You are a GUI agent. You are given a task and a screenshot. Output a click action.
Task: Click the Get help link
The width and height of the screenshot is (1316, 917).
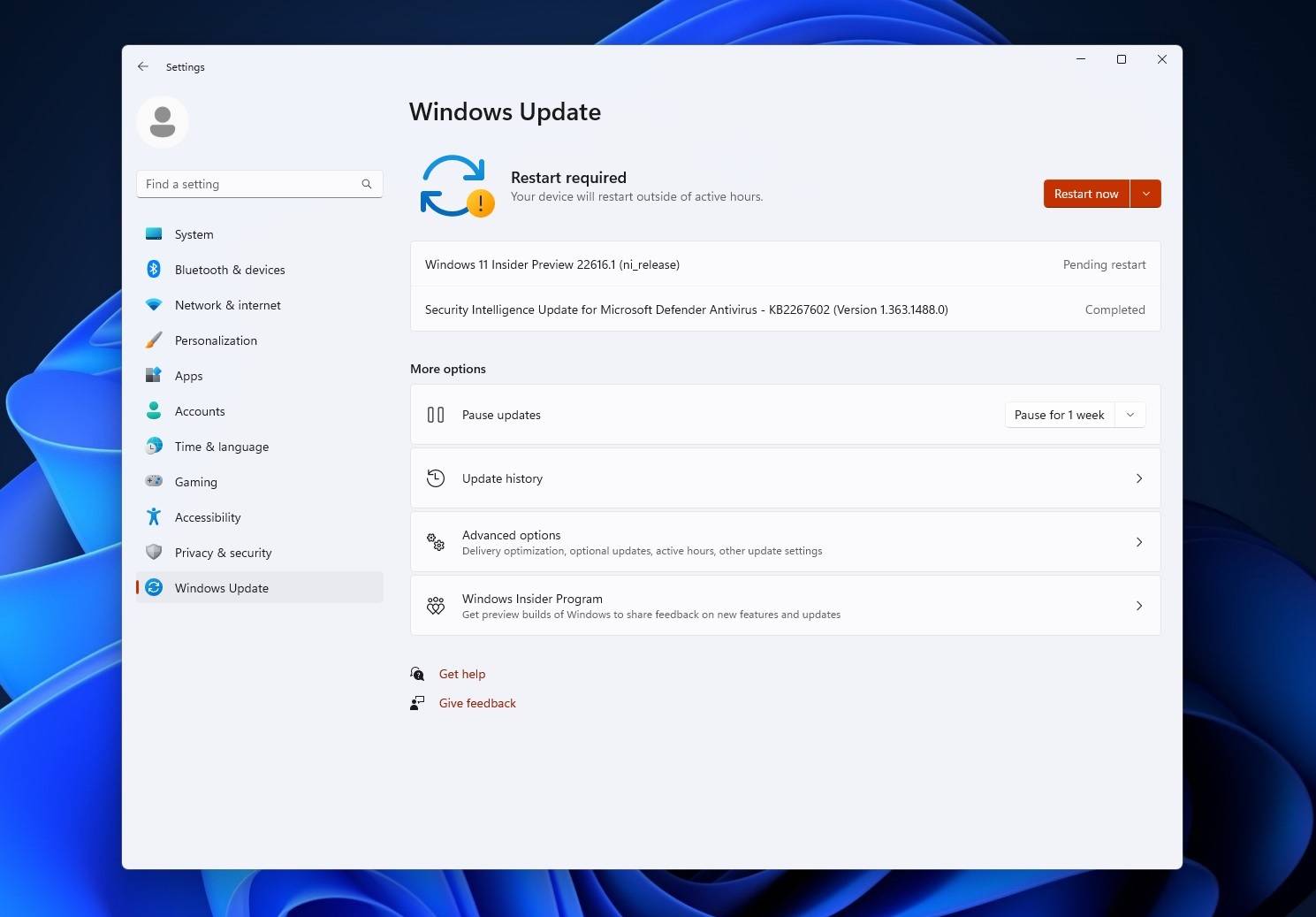462,673
